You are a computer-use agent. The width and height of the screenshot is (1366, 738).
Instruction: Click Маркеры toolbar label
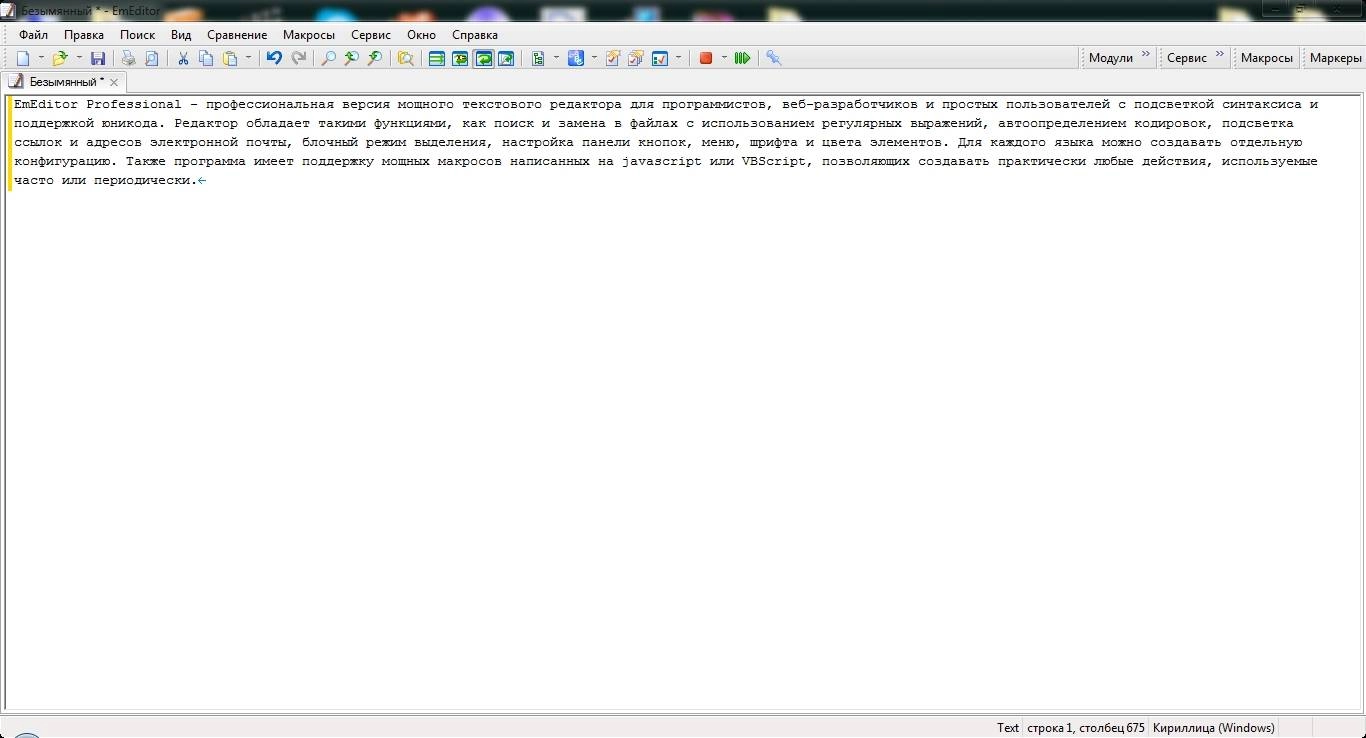1336,58
